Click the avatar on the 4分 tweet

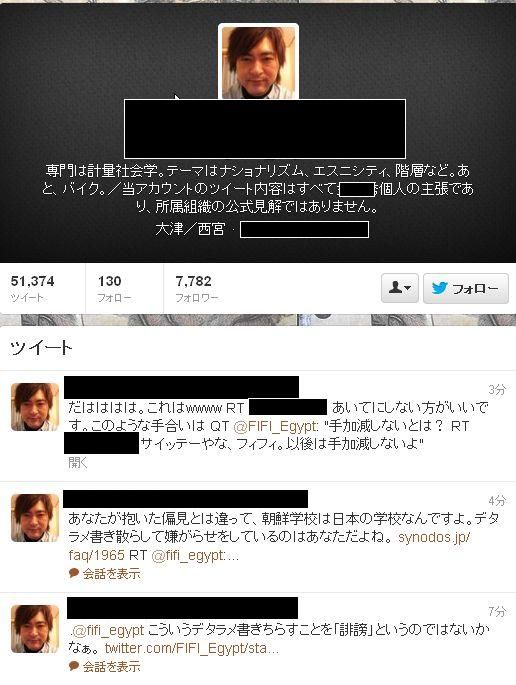click(35, 518)
